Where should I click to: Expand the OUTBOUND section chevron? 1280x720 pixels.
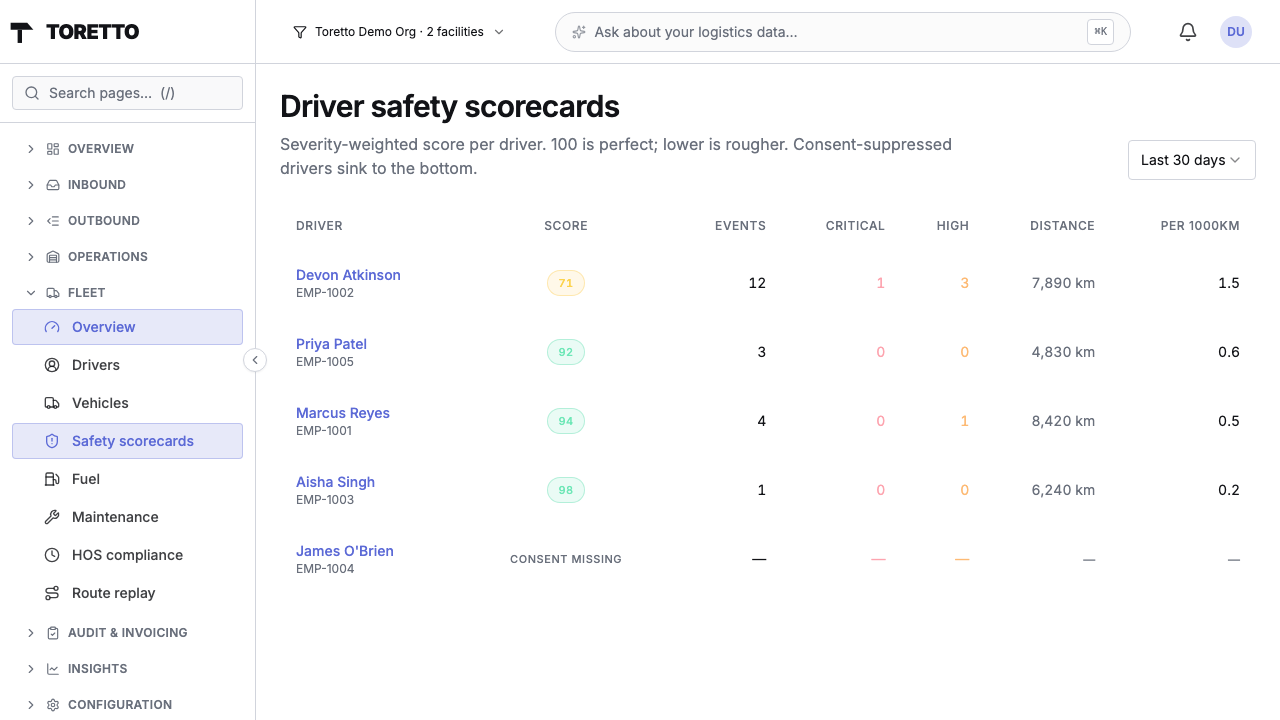point(30,221)
